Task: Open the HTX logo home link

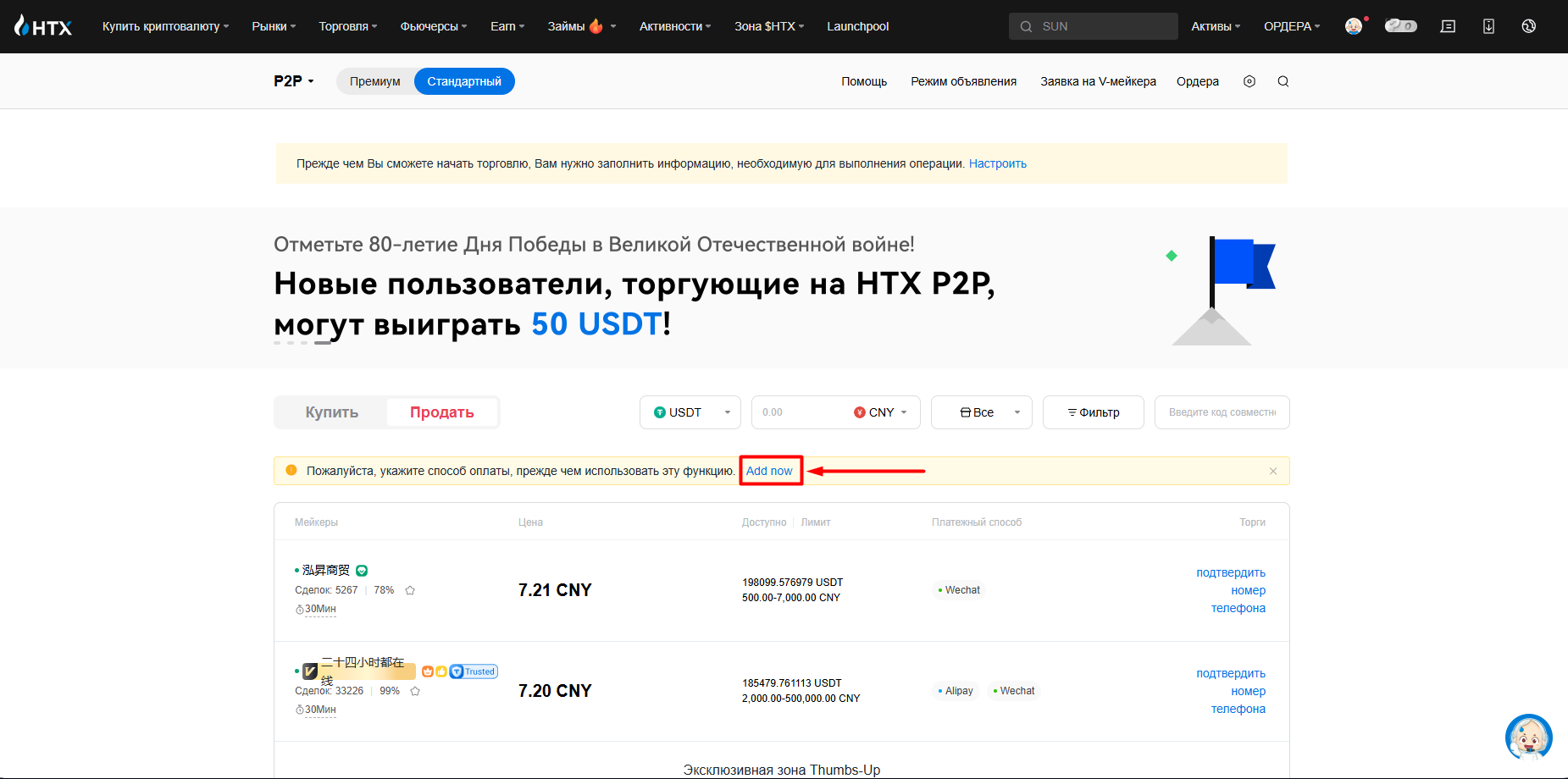Action: pyautogui.click(x=43, y=26)
